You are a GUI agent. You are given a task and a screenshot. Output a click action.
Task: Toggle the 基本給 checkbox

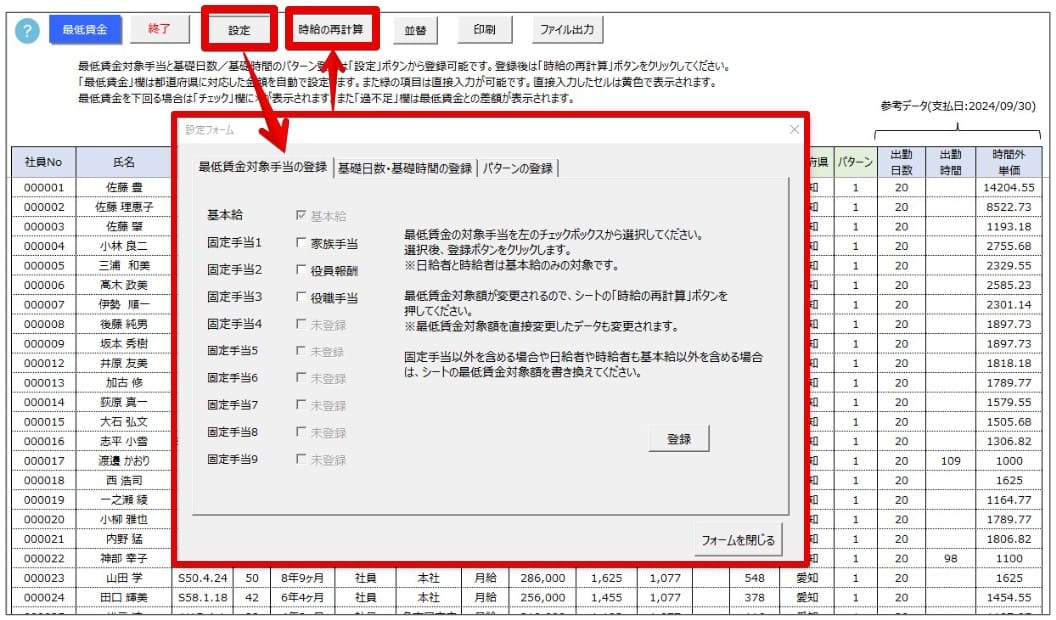click(x=301, y=215)
